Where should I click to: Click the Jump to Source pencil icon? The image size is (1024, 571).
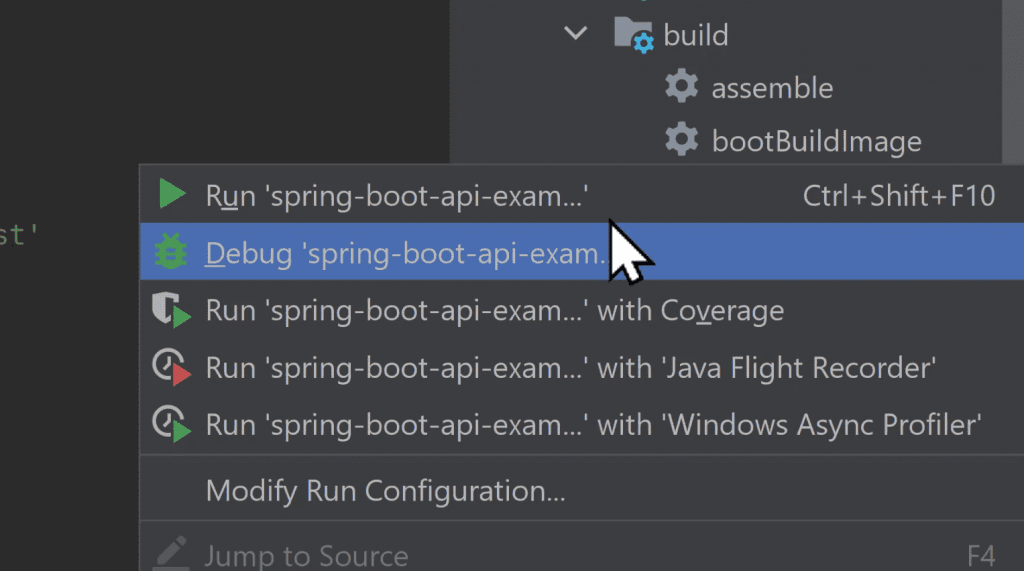point(171,554)
